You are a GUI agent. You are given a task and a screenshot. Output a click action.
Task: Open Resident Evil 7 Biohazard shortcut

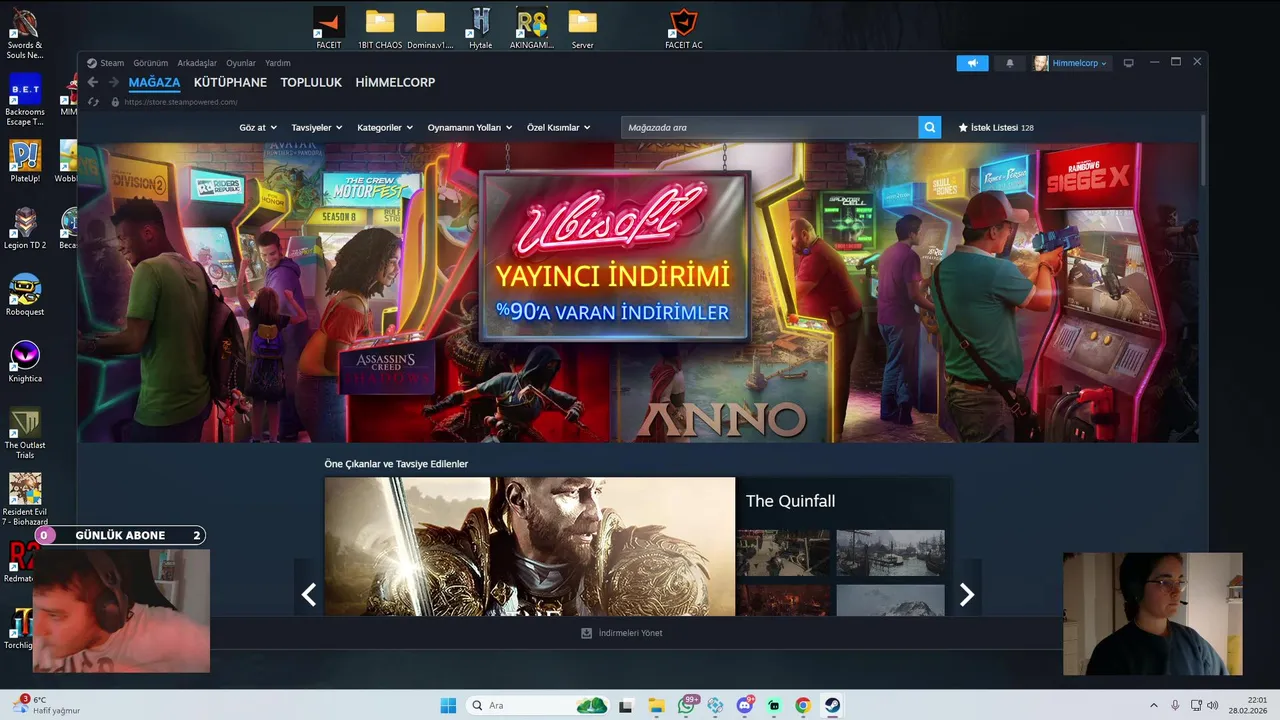[25, 499]
